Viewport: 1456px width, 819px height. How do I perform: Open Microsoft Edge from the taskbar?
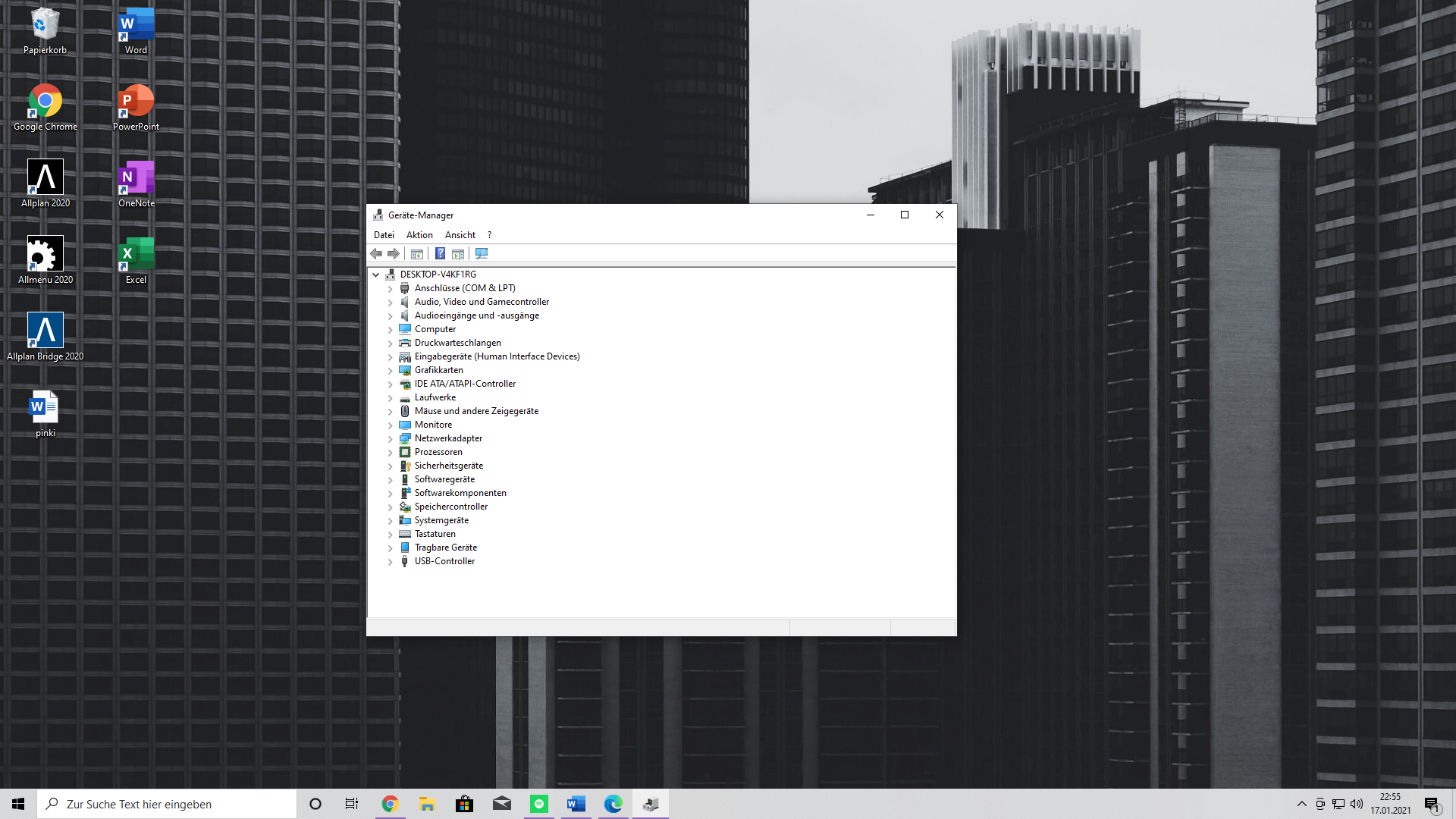613,804
